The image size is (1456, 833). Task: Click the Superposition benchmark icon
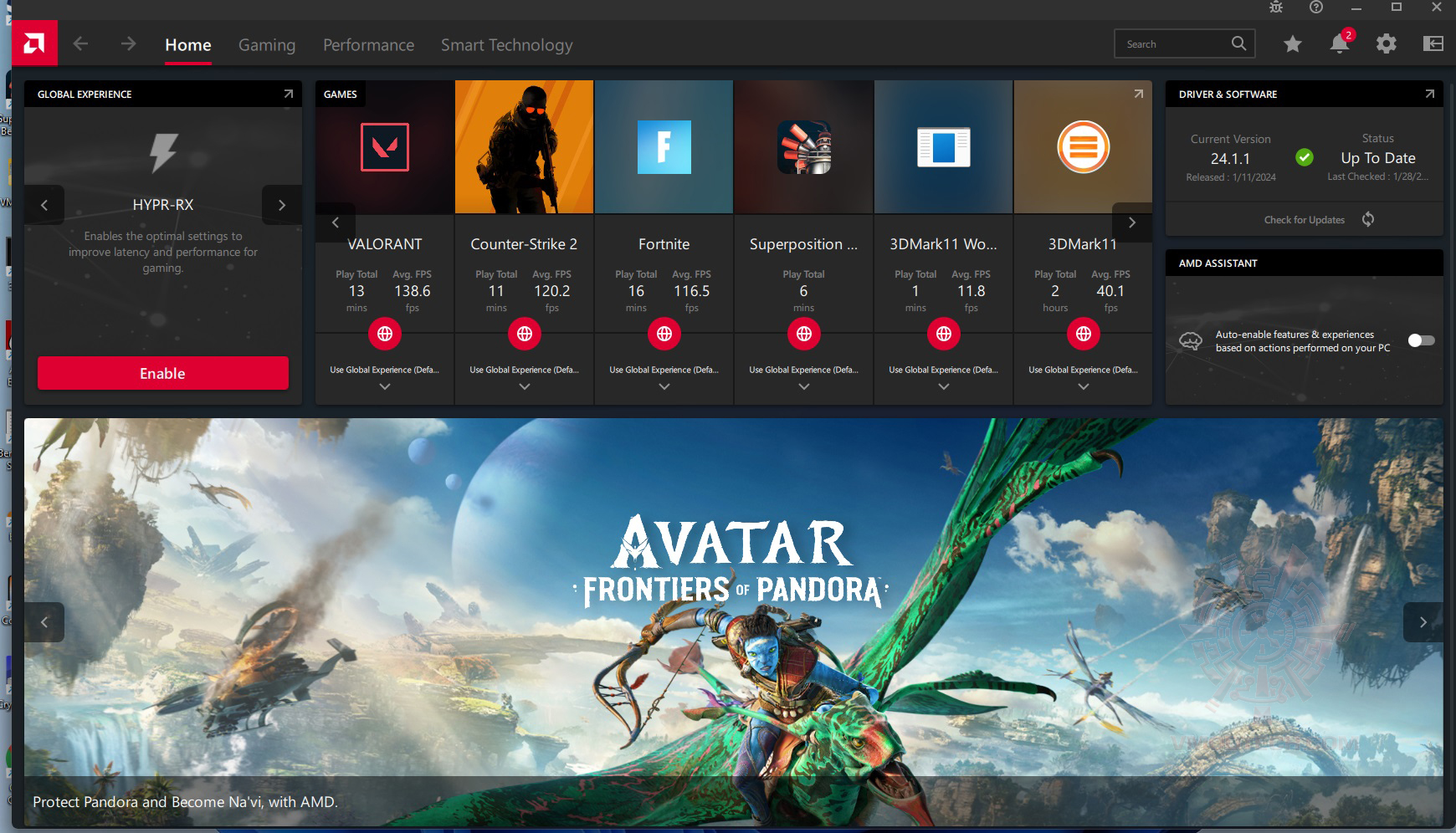point(804,147)
